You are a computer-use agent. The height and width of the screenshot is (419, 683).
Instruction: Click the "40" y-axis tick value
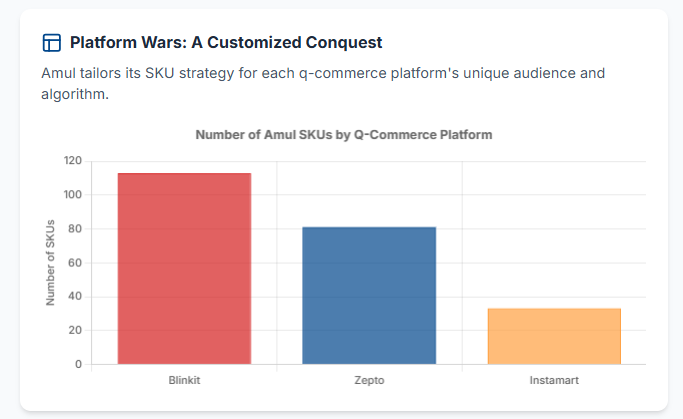75,297
